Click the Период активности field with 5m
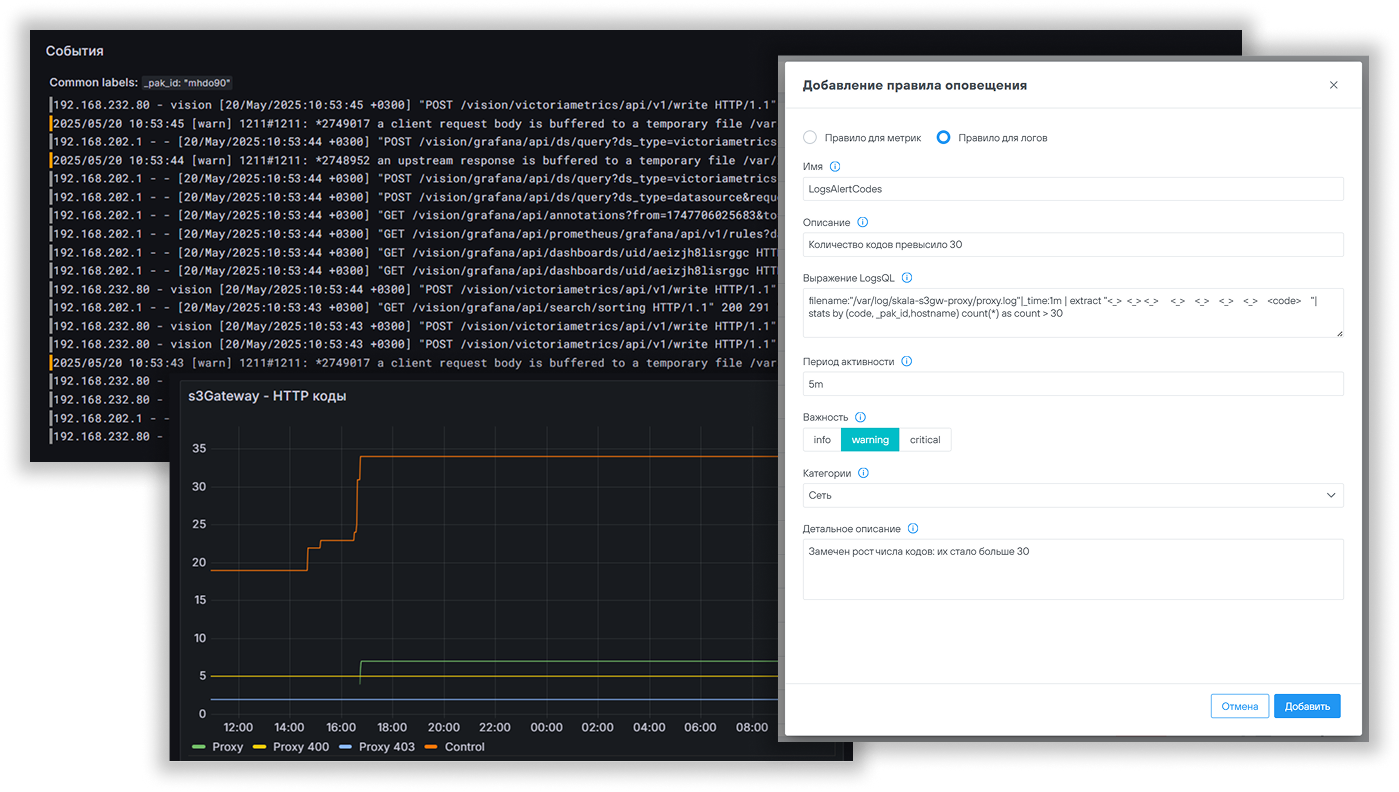Viewport: 1399px width, 792px height. 1072,384
